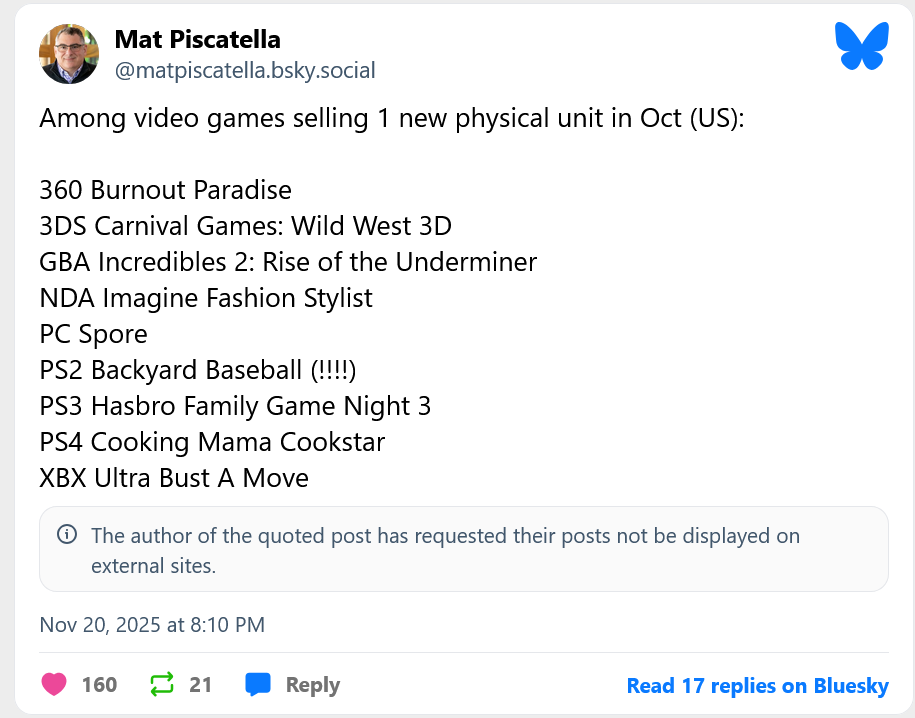Click the 21 reposts count
Image resolution: width=915 pixels, height=718 pixels.
[200, 685]
